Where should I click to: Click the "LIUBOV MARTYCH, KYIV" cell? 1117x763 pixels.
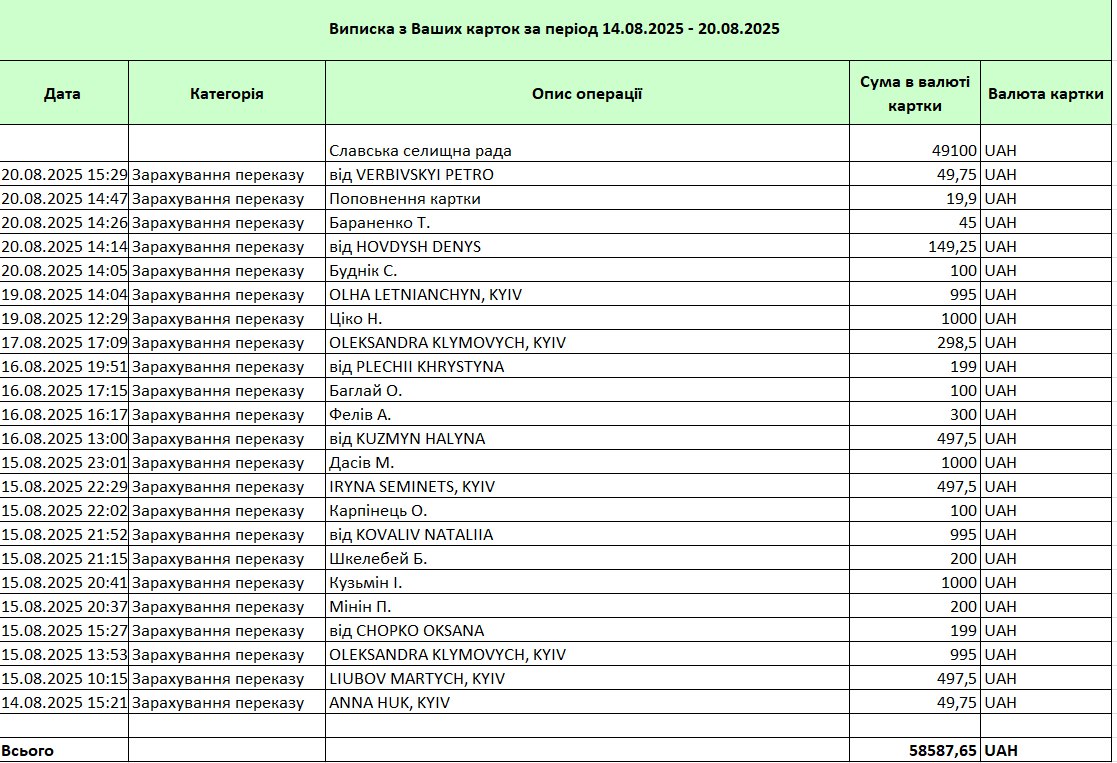[417, 679]
